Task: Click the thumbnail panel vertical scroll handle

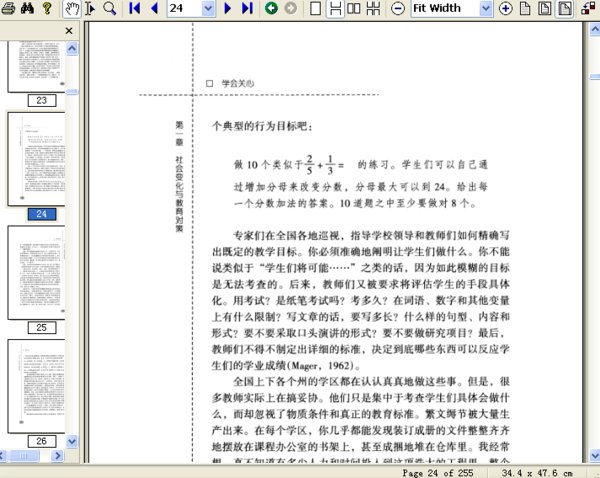Action: click(x=72, y=92)
